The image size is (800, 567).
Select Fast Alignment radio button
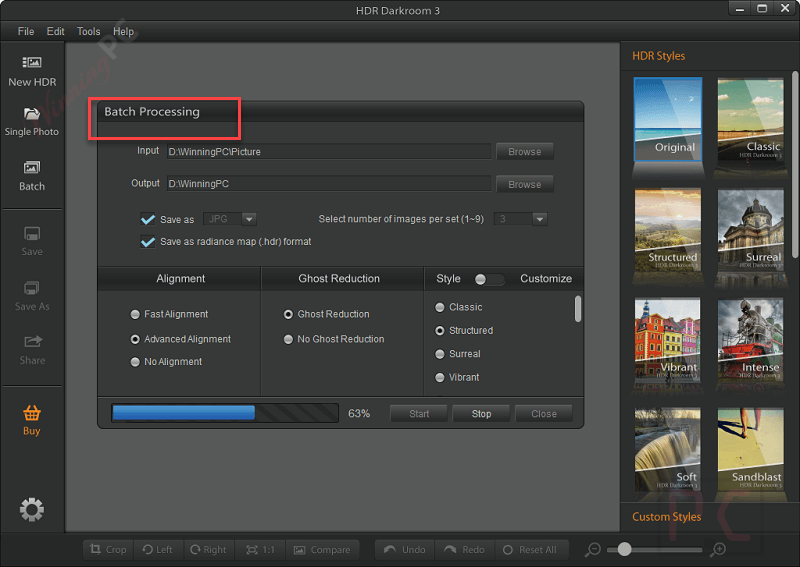pos(135,314)
